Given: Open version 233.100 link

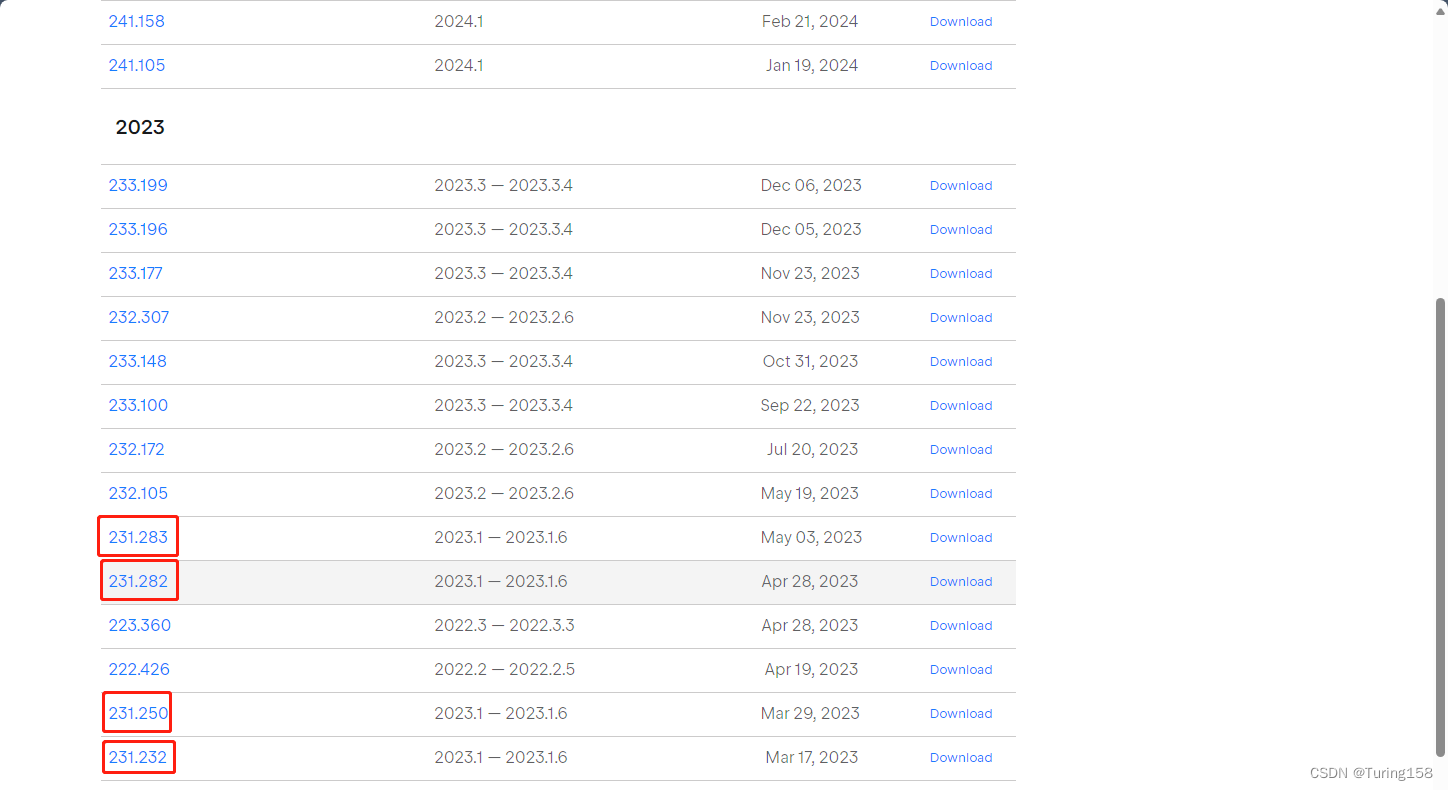Looking at the screenshot, I should (138, 405).
